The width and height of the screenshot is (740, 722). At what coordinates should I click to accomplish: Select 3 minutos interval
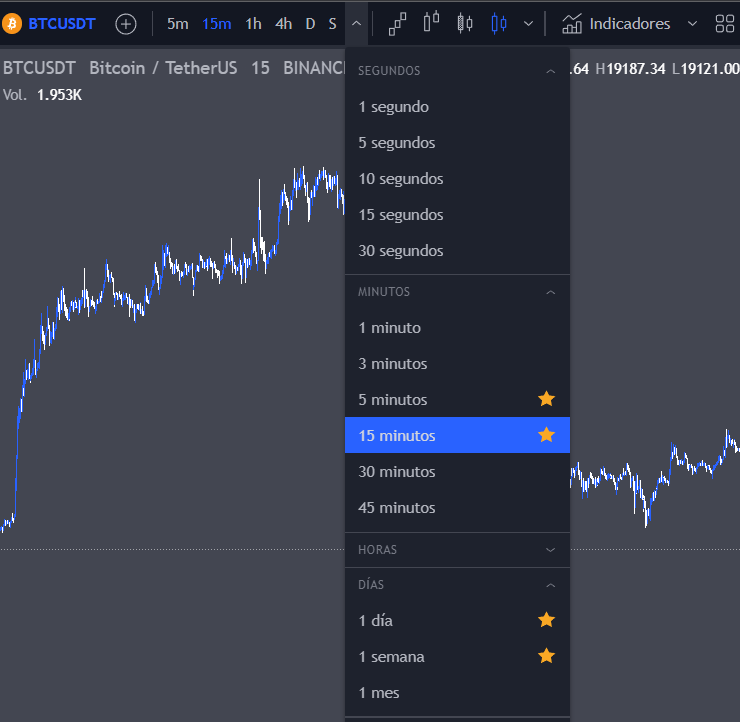457,364
